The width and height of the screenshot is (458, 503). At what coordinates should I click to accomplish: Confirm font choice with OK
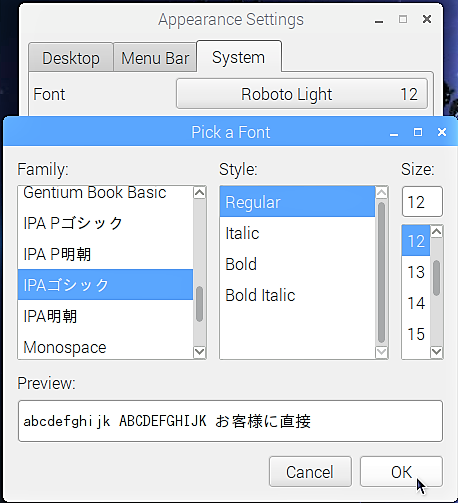coord(401,472)
